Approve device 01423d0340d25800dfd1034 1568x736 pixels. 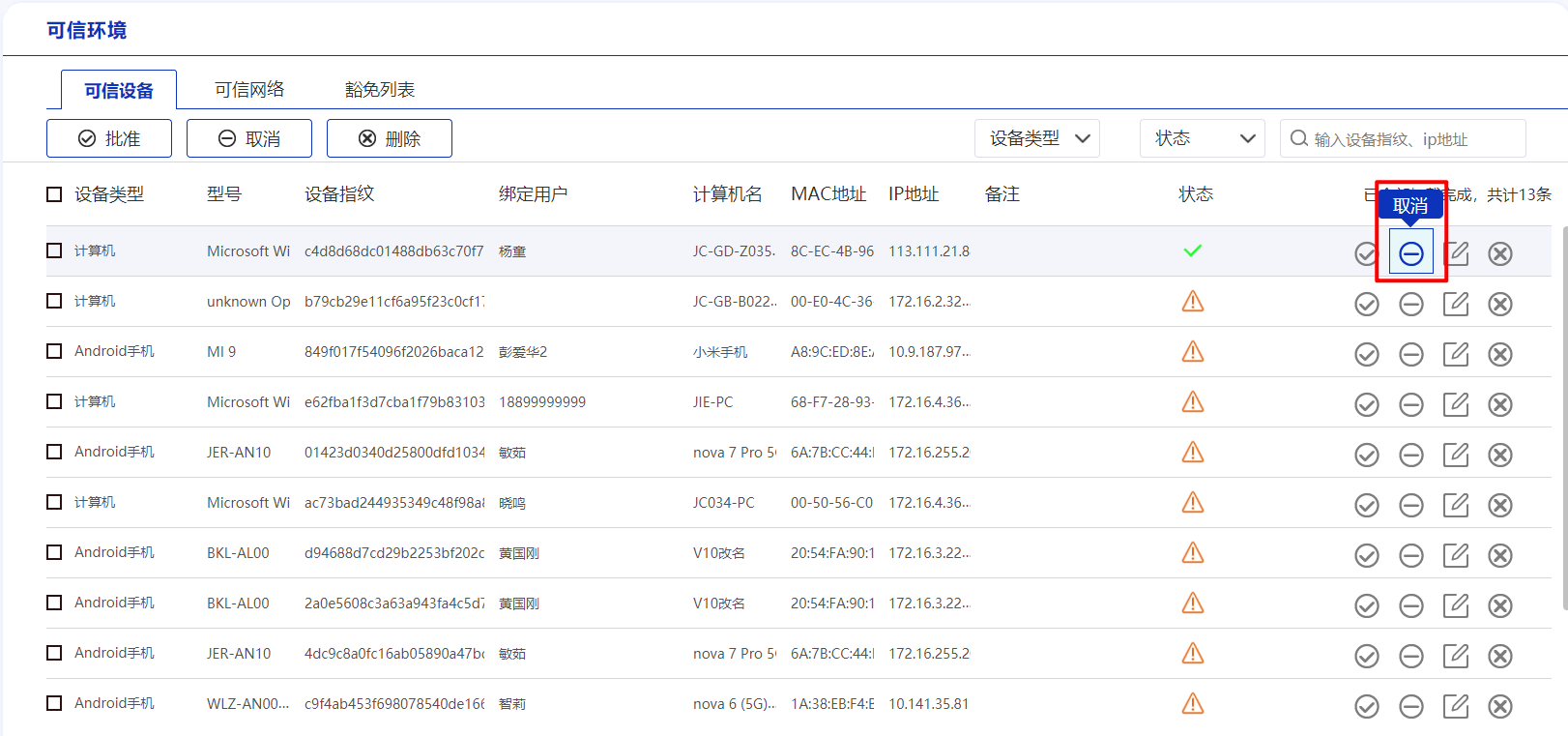1367,455
